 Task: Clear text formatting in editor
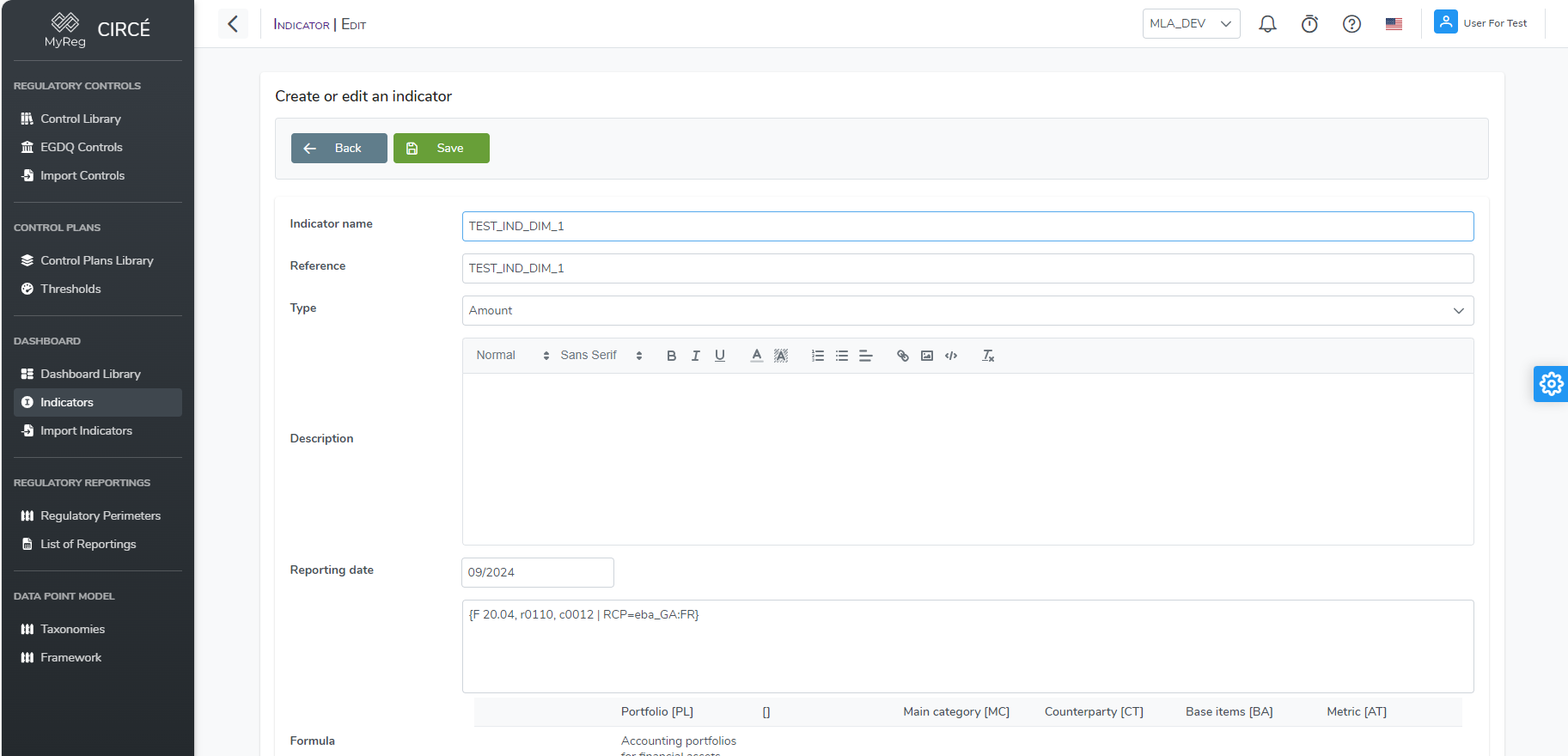988,356
